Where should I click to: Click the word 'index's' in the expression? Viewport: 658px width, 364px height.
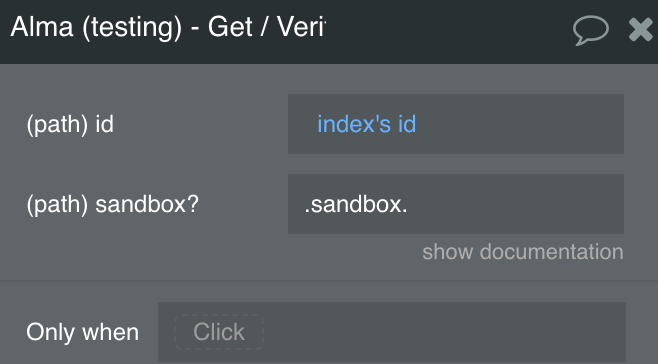coord(354,124)
